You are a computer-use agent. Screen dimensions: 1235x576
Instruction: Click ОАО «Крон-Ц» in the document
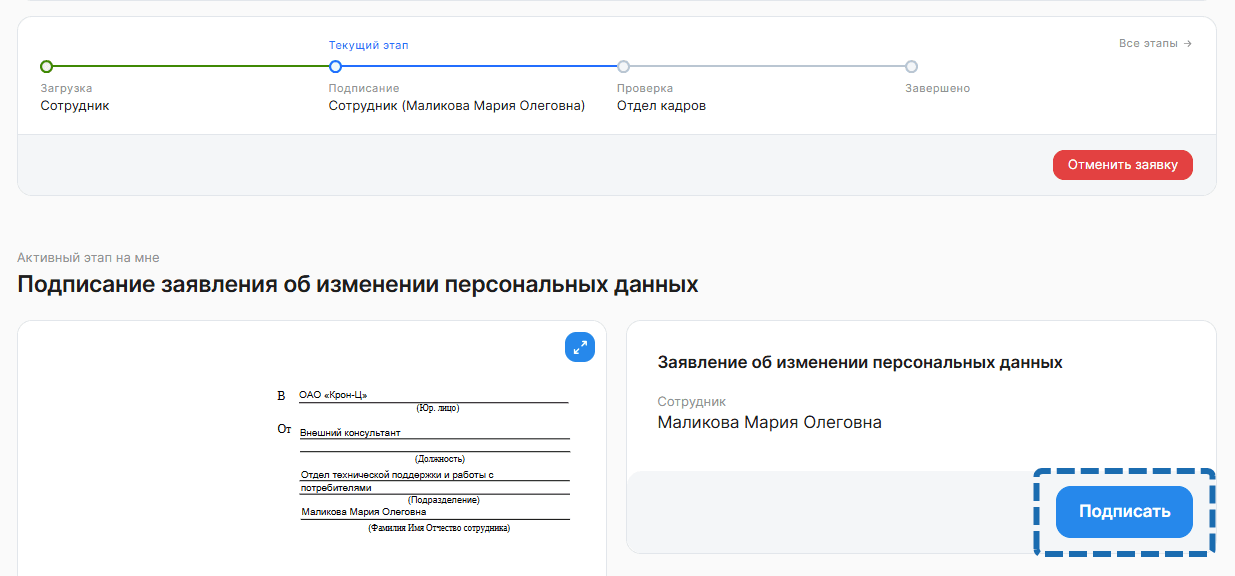click(x=333, y=395)
